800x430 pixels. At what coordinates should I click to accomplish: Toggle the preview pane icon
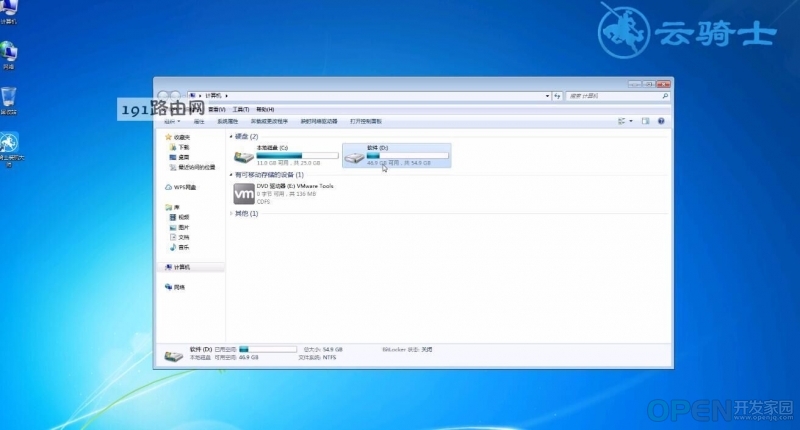click(x=645, y=121)
